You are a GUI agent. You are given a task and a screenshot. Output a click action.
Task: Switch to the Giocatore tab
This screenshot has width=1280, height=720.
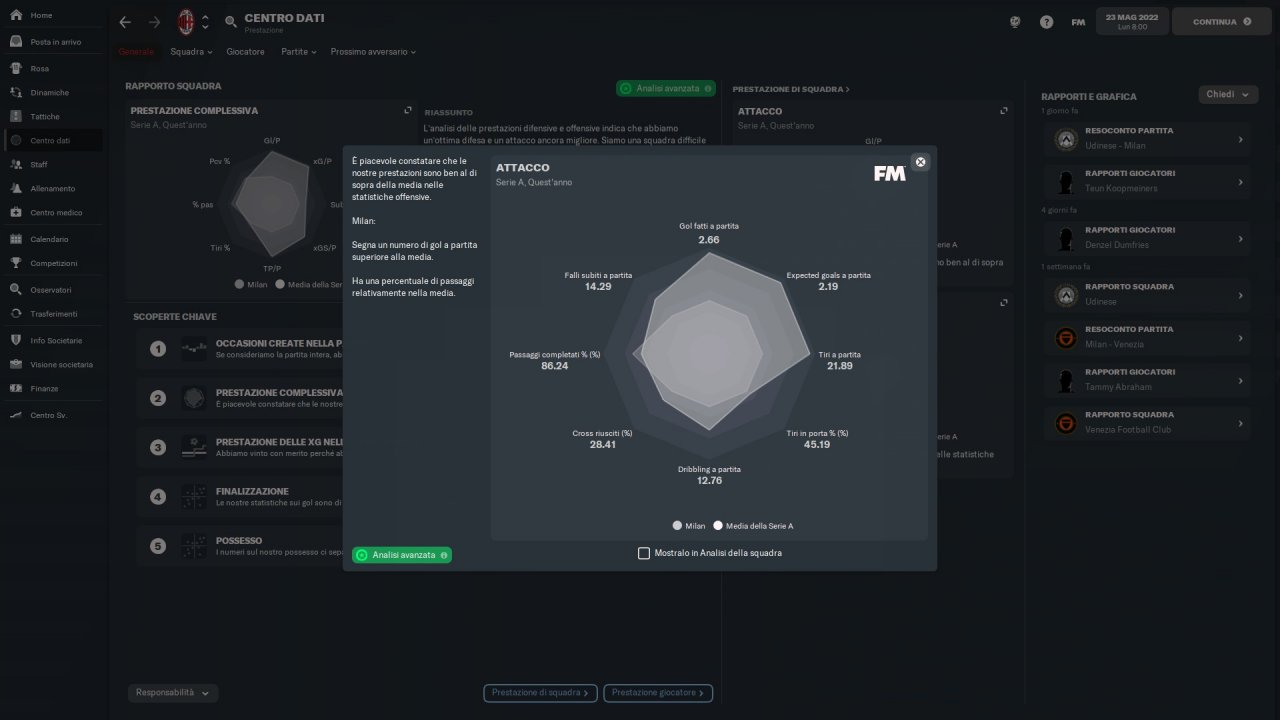[246, 51]
